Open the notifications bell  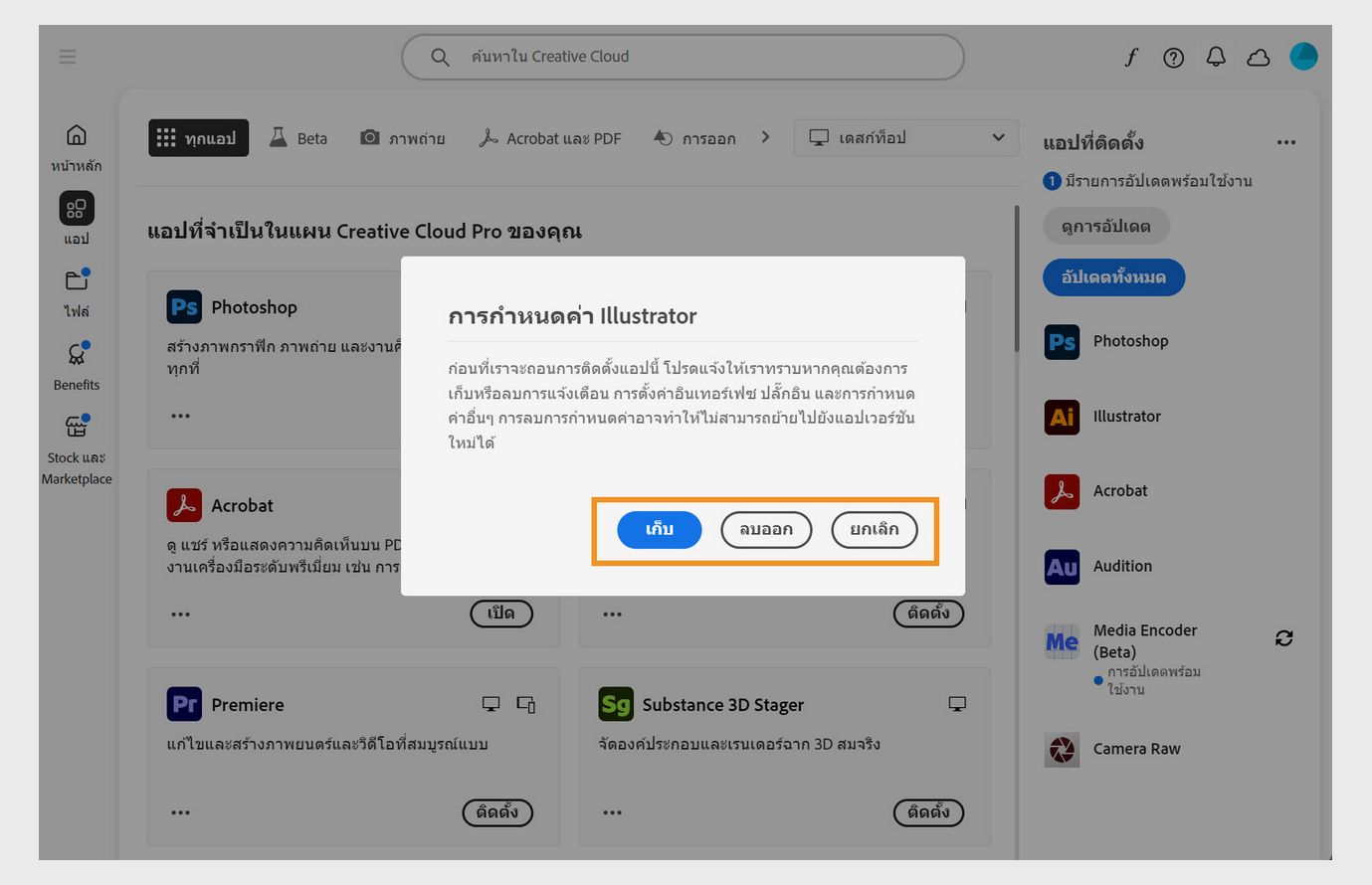(x=1216, y=58)
